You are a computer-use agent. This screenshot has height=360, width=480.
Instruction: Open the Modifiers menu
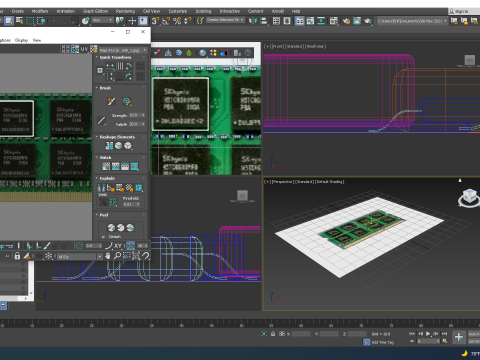(40, 11)
